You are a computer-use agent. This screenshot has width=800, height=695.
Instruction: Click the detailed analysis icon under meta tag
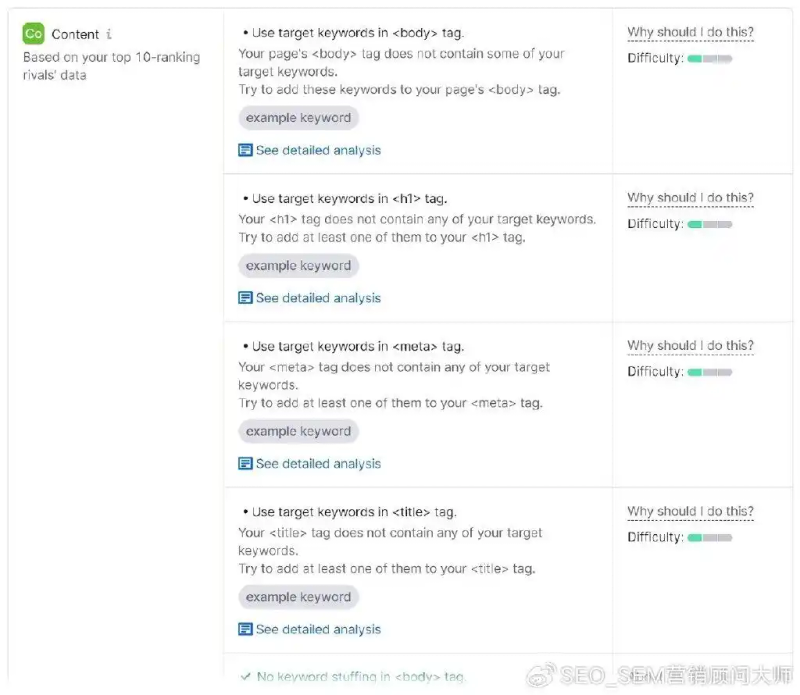click(x=245, y=464)
